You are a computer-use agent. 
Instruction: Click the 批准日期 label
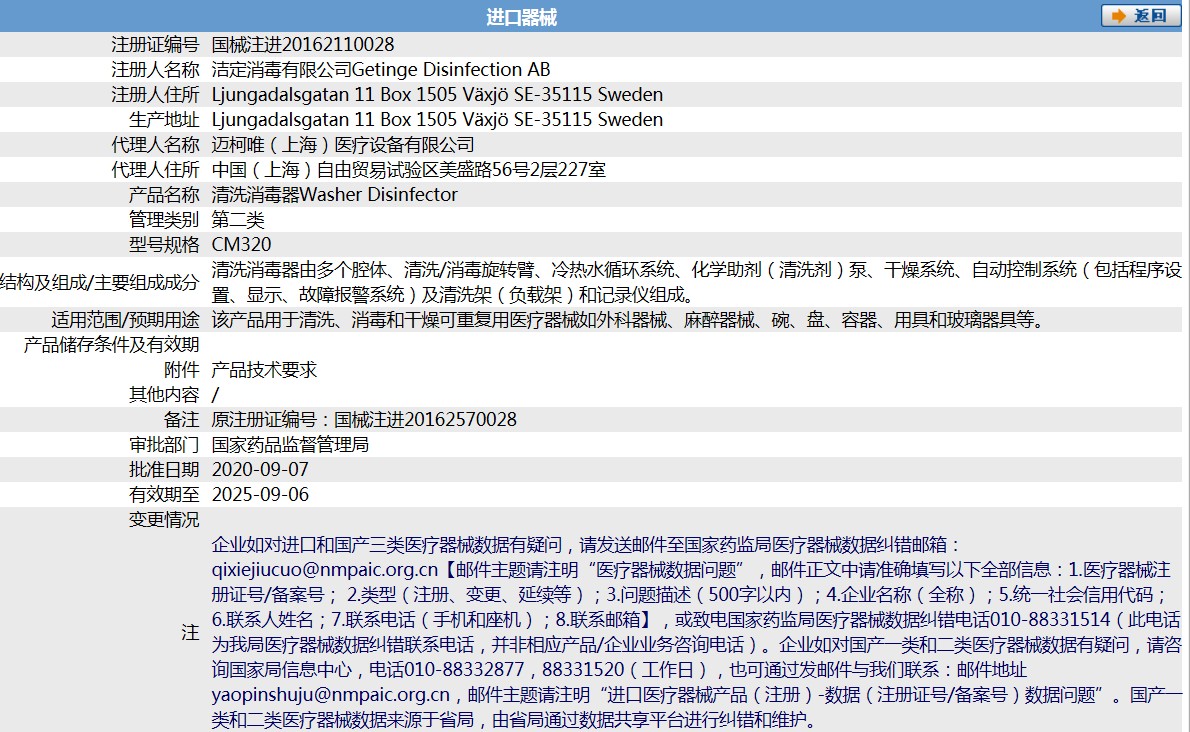point(164,470)
